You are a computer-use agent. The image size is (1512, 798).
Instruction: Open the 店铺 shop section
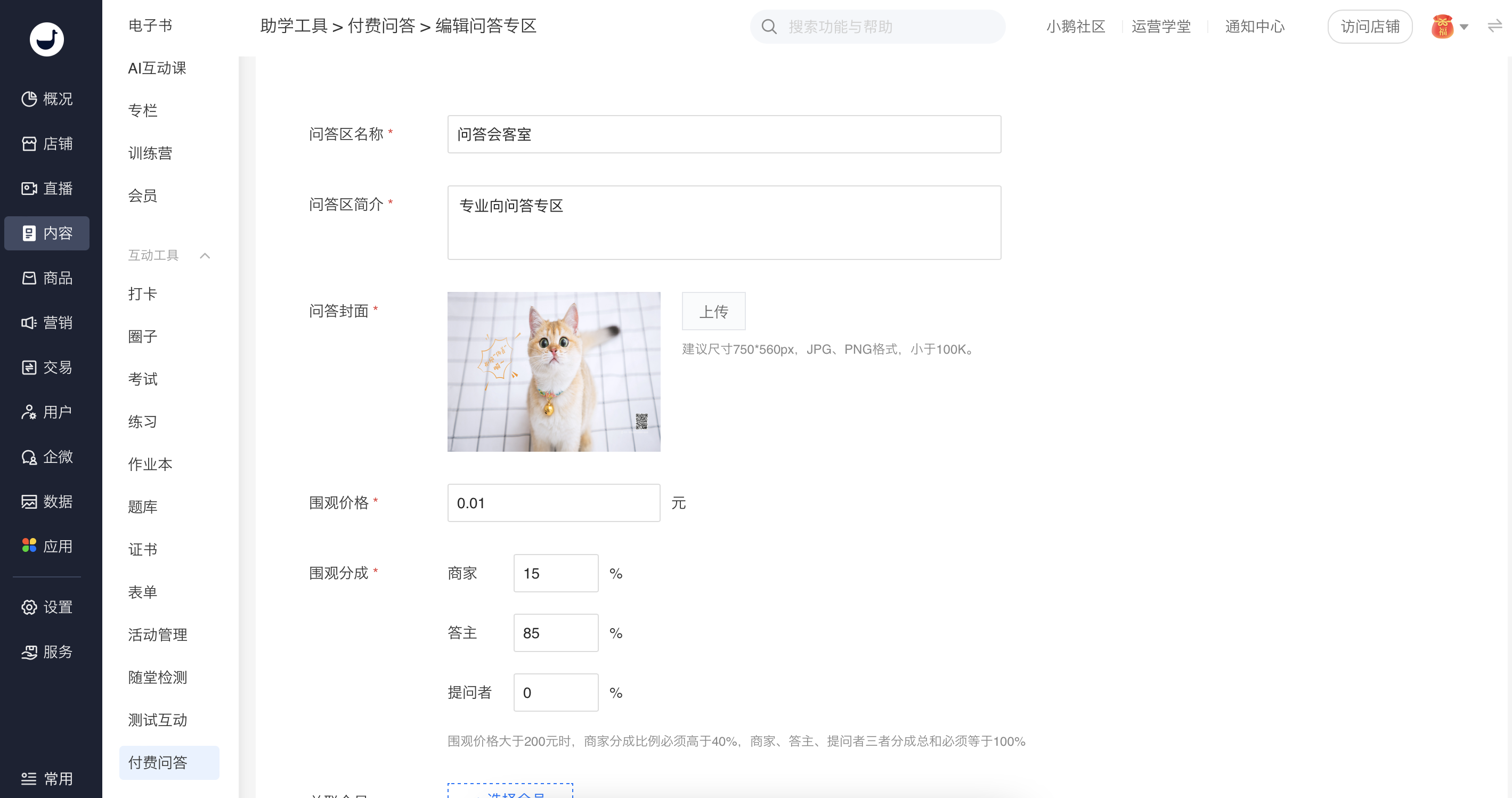pyautogui.click(x=47, y=144)
